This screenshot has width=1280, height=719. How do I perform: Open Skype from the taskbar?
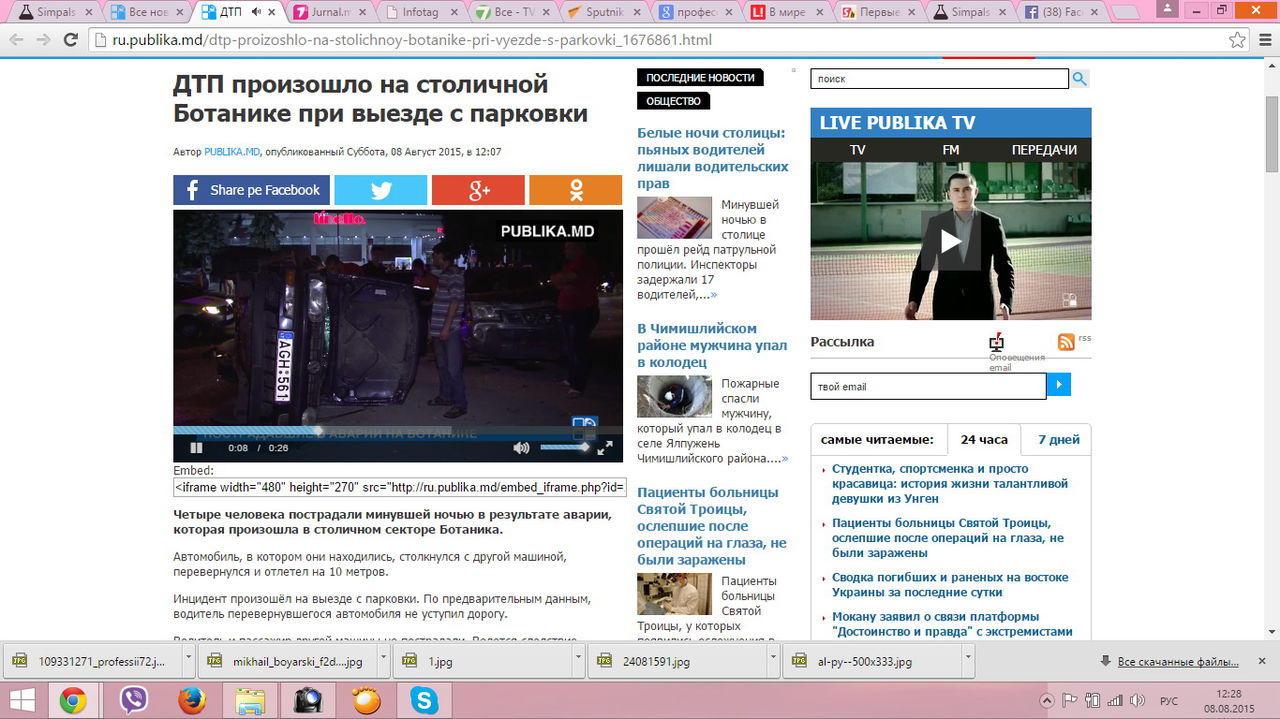click(x=424, y=700)
